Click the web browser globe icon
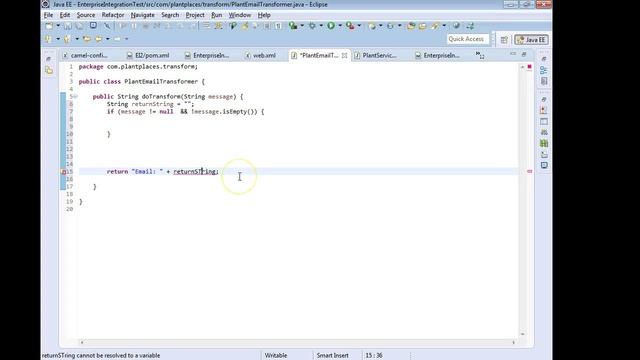Screen dimensions: 640x360 [456, 26]
